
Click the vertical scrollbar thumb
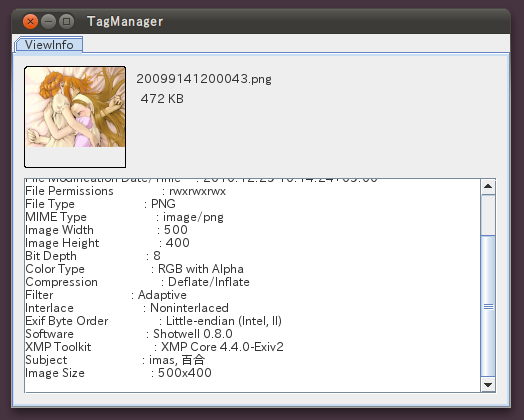tap(488, 306)
